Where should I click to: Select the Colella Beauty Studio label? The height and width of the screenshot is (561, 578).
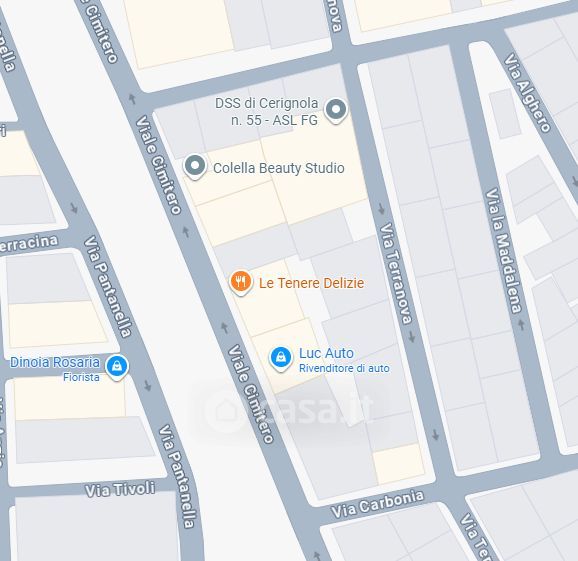[x=279, y=168]
